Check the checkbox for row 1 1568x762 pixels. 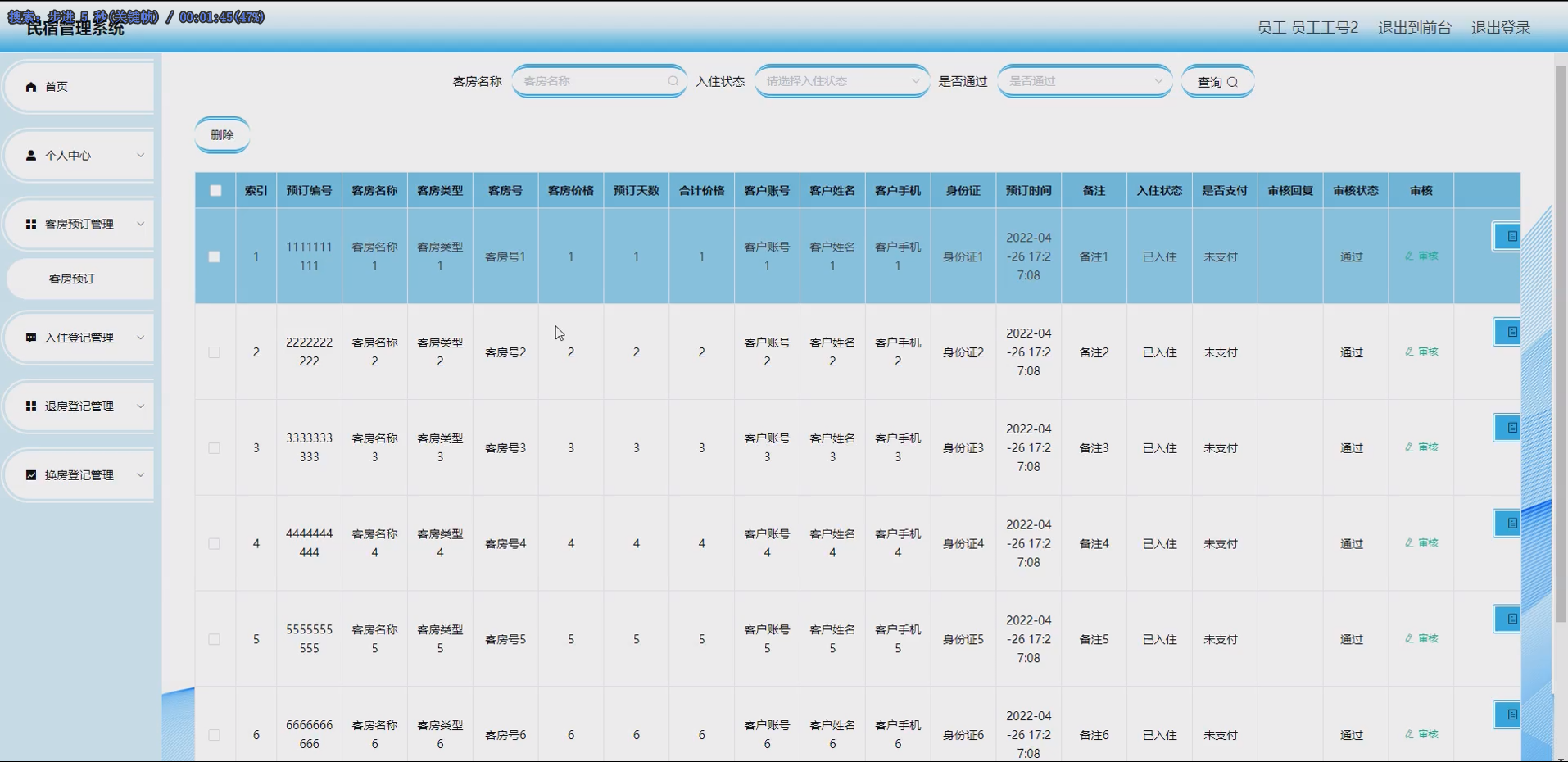point(214,256)
